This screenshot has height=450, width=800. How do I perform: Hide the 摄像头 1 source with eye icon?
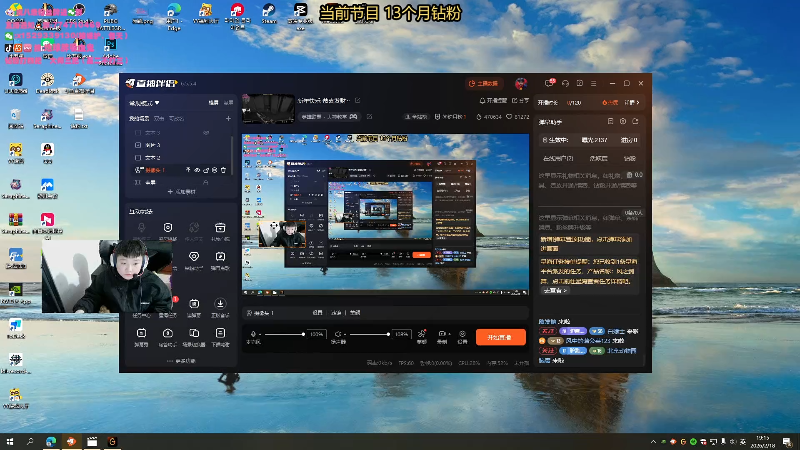[x=197, y=170]
